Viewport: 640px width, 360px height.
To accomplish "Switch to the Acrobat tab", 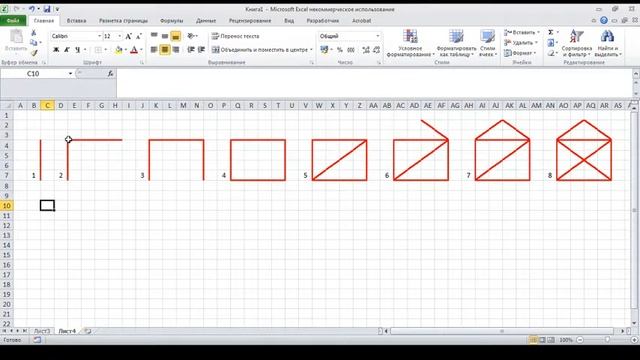I will tap(361, 20).
